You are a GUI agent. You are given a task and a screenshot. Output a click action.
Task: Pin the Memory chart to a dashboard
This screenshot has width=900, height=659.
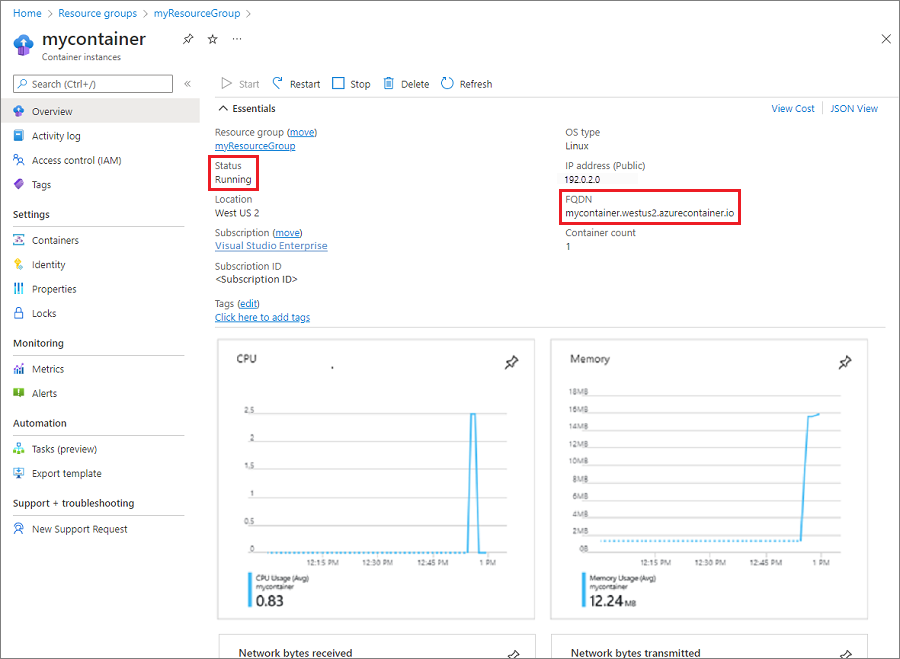tap(846, 363)
